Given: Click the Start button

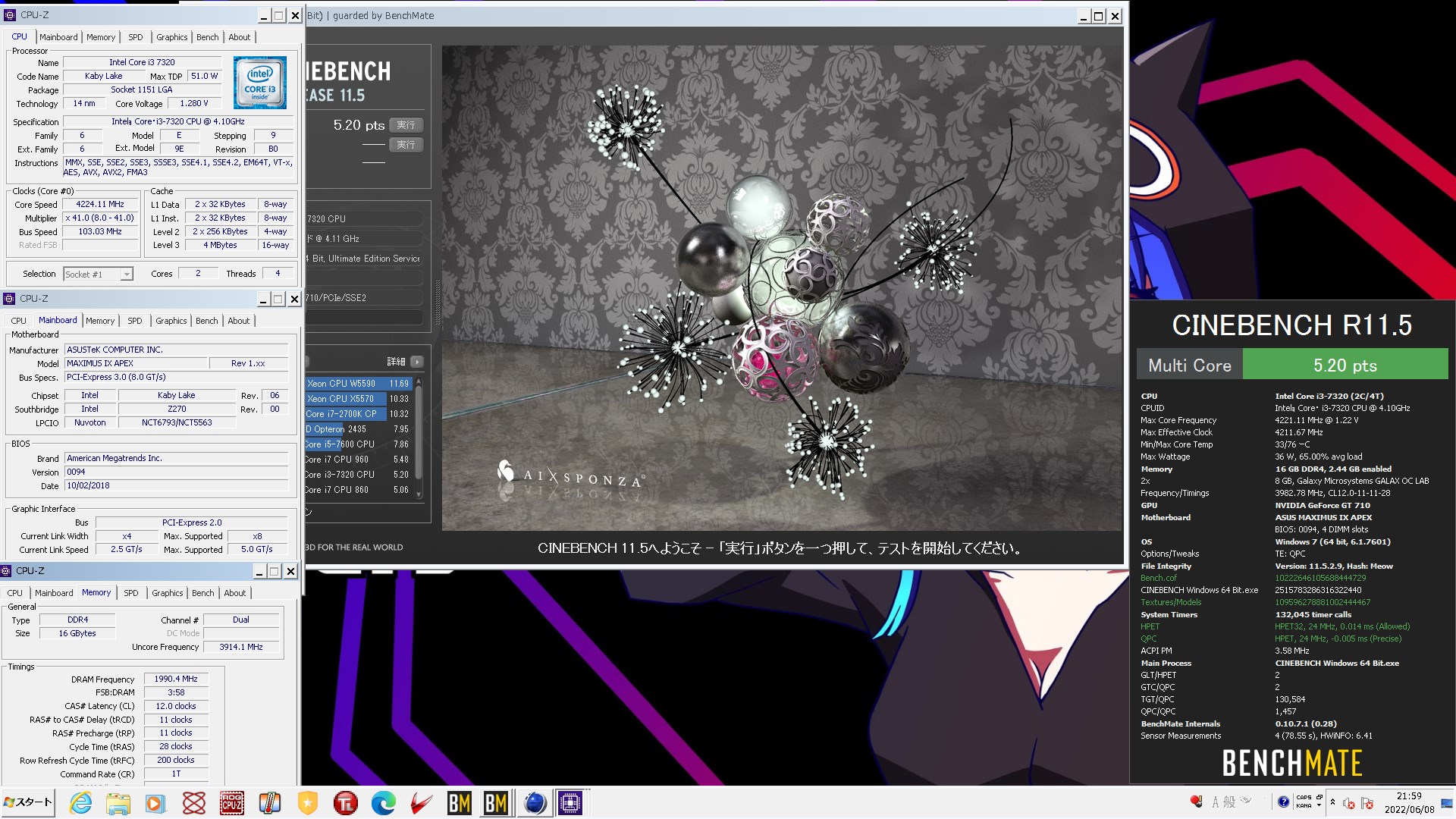Looking at the screenshot, I should (x=28, y=802).
